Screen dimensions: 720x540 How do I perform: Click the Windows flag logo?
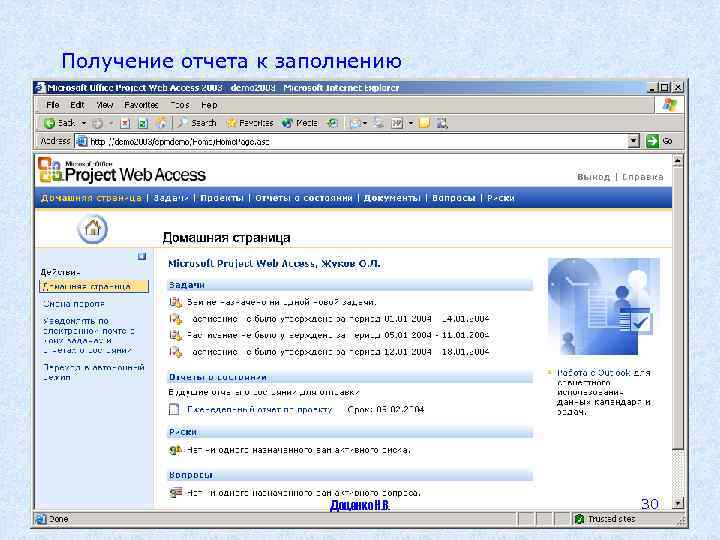click(x=669, y=105)
